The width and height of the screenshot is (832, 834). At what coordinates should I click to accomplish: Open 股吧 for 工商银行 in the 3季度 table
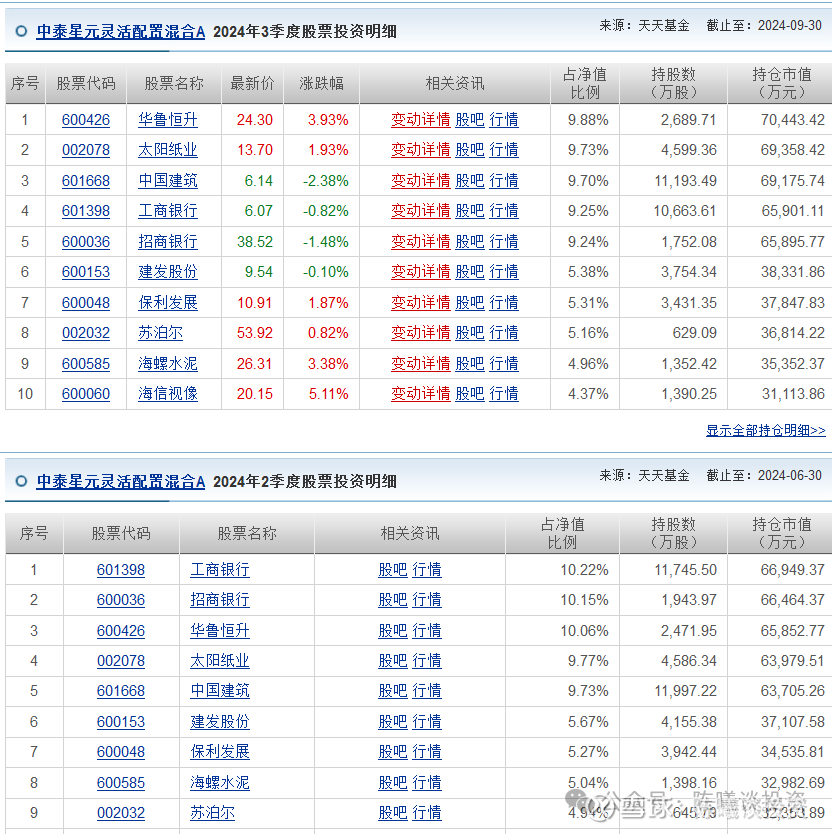coord(470,211)
